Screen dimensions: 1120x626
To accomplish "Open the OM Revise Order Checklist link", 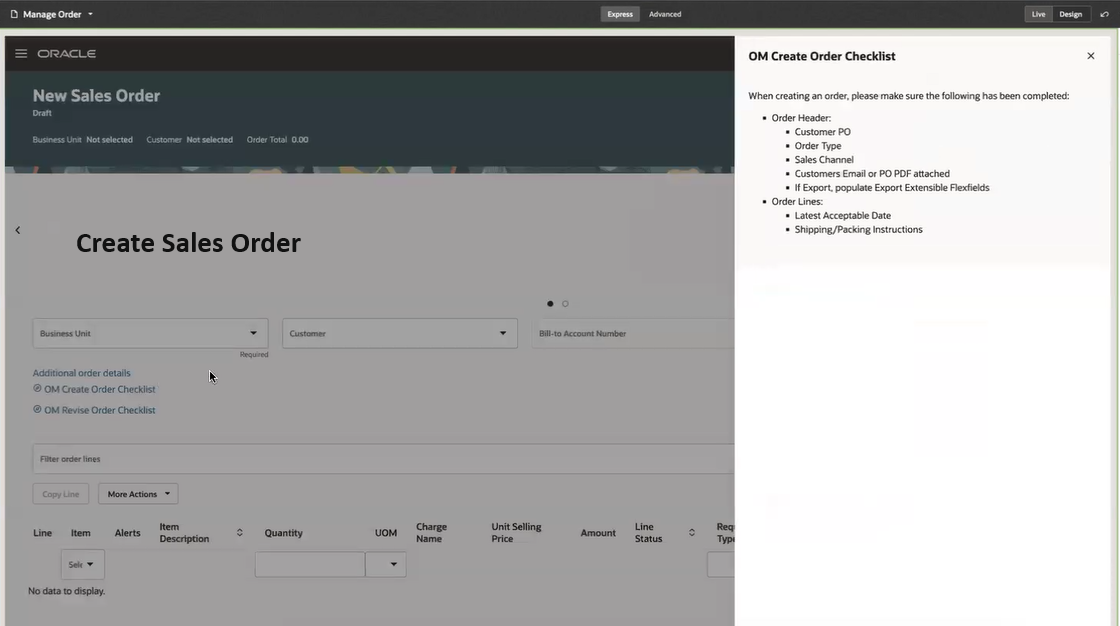I will coord(100,409).
